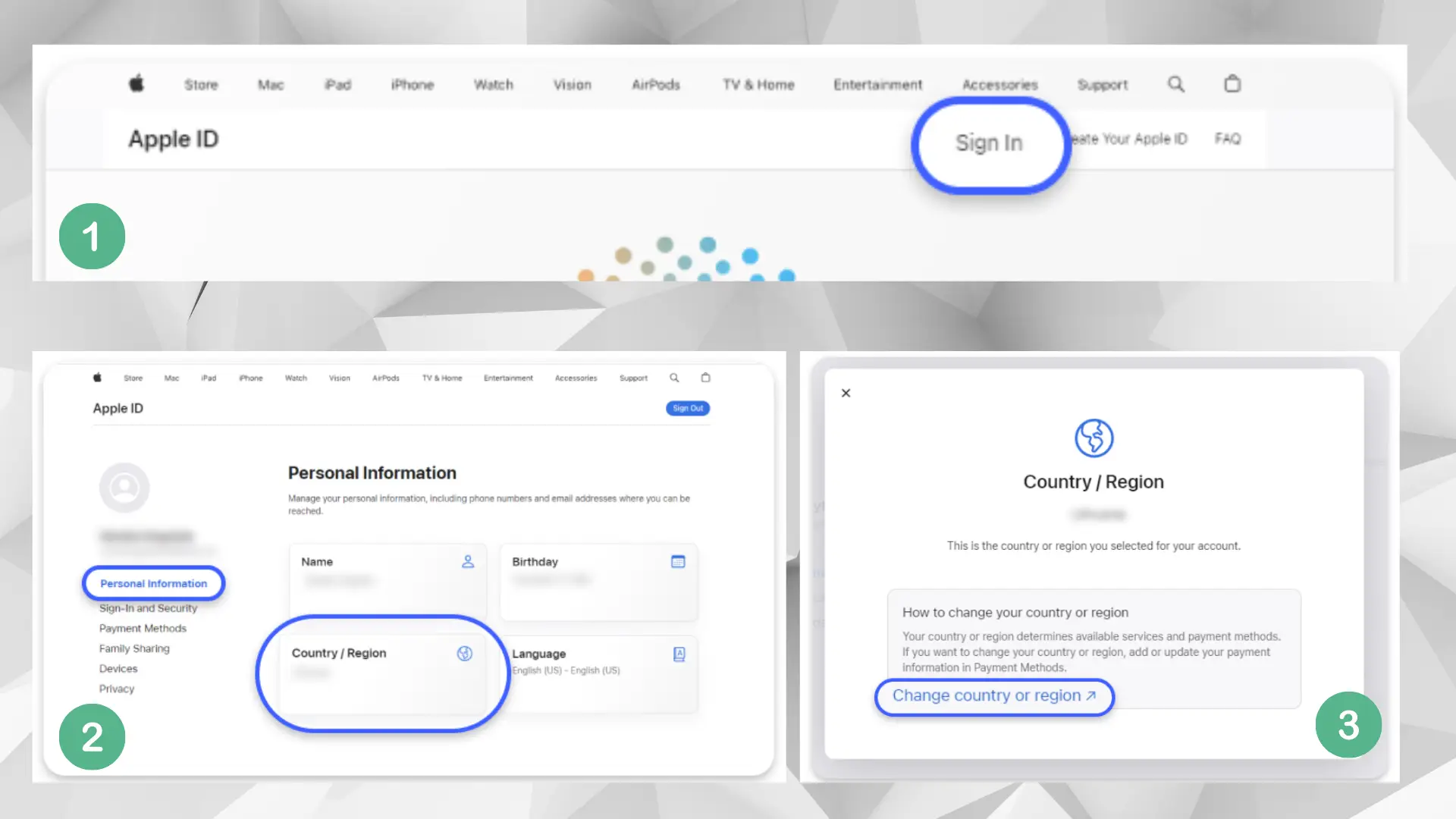
Task: Click the highlighted Sign In link
Action: tap(989, 143)
